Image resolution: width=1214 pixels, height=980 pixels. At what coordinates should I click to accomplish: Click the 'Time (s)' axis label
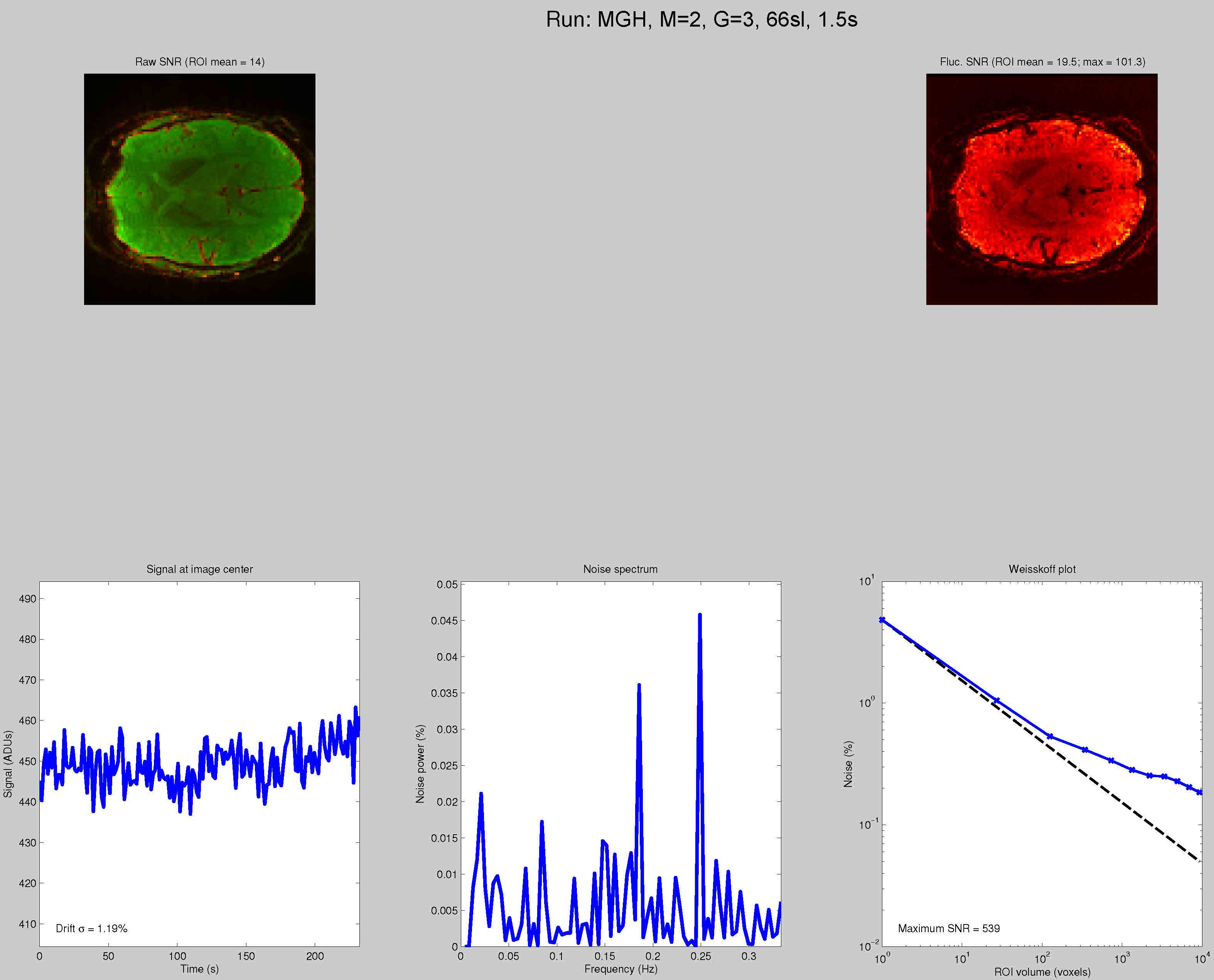pos(199,969)
